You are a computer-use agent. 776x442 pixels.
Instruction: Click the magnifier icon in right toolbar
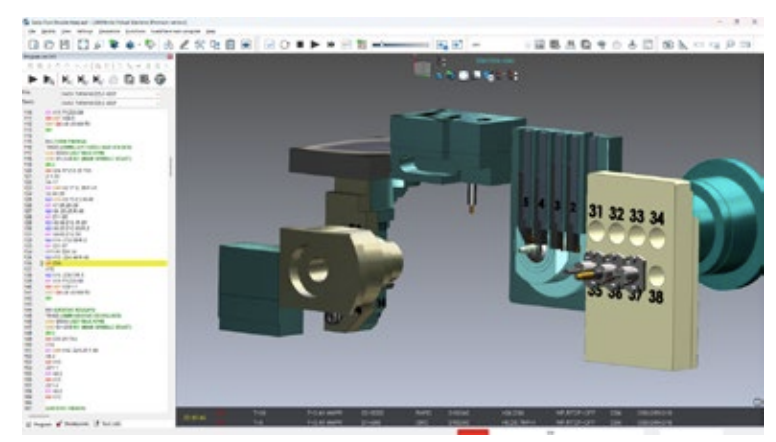point(730,45)
